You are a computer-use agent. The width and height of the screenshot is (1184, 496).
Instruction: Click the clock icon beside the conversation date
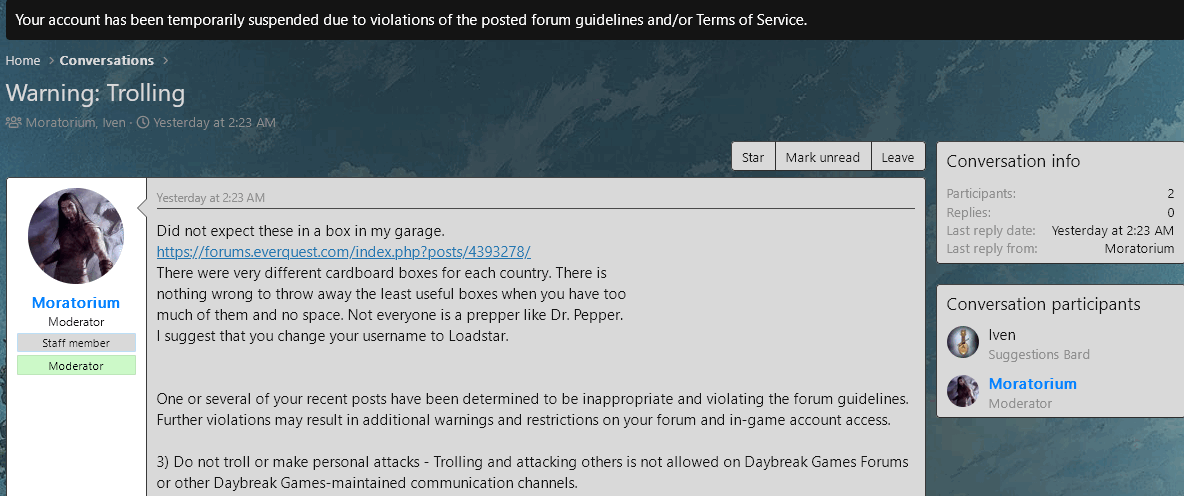(x=143, y=123)
